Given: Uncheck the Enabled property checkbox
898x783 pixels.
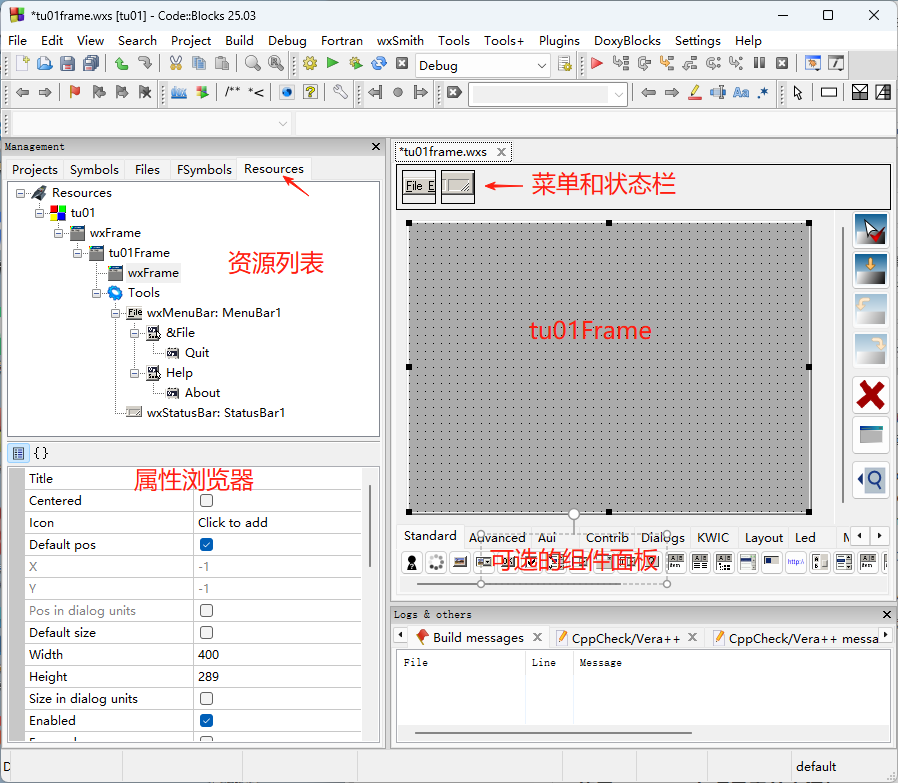Looking at the screenshot, I should [207, 720].
